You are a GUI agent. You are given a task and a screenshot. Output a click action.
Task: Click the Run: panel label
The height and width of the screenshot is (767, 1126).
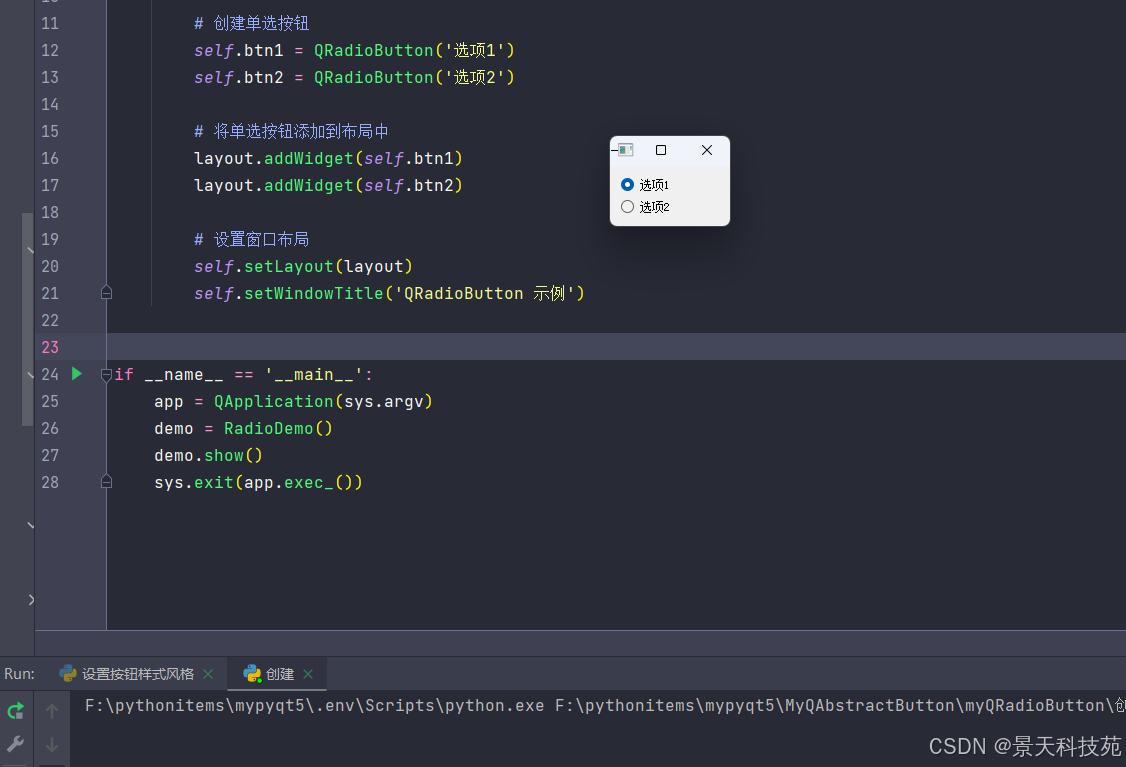pyautogui.click(x=19, y=674)
